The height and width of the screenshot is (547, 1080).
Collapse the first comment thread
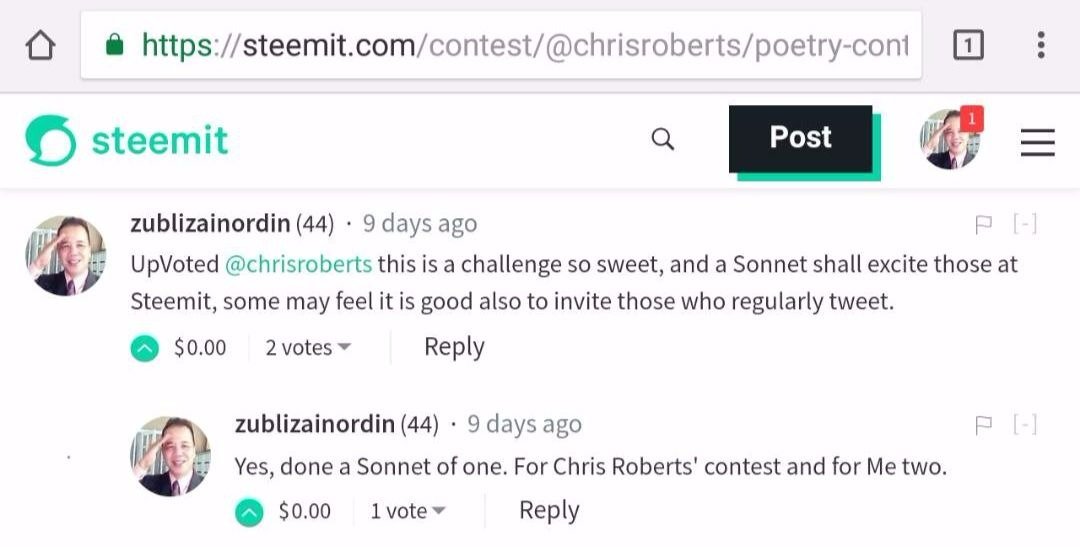click(1025, 224)
